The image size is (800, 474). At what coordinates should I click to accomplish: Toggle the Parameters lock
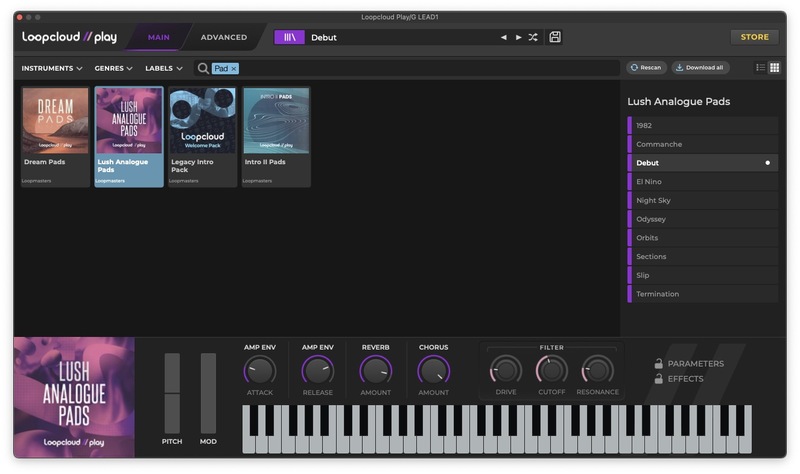click(659, 364)
